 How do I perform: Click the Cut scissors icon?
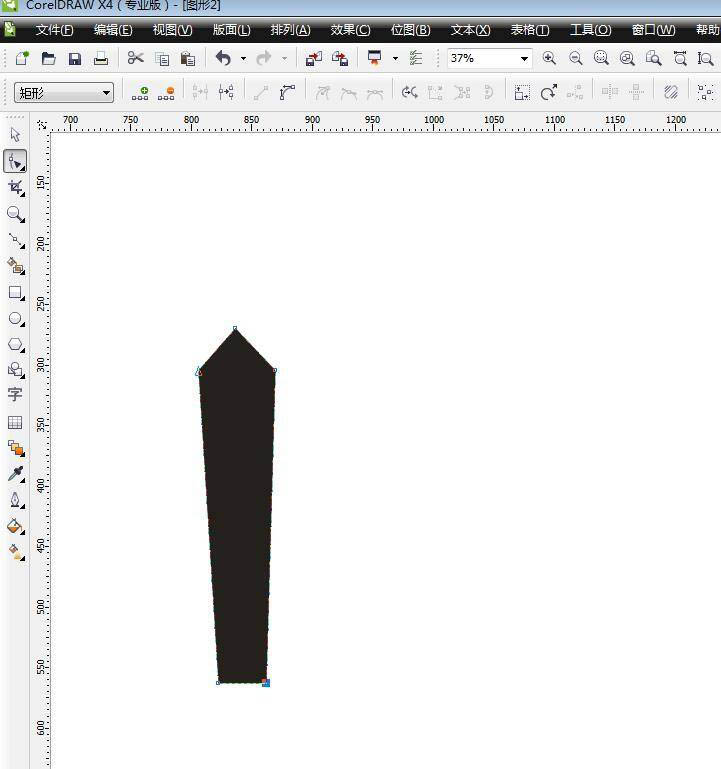(x=136, y=59)
